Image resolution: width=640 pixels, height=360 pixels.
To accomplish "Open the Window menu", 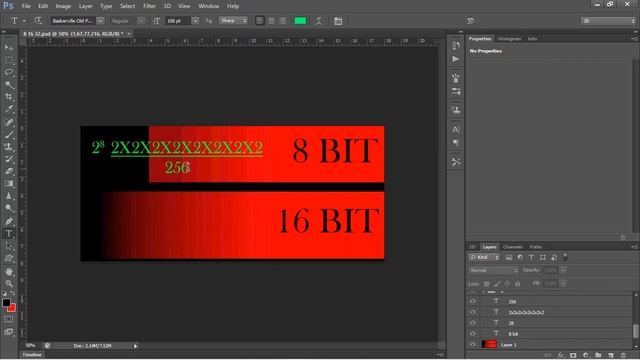I will tap(209, 6).
